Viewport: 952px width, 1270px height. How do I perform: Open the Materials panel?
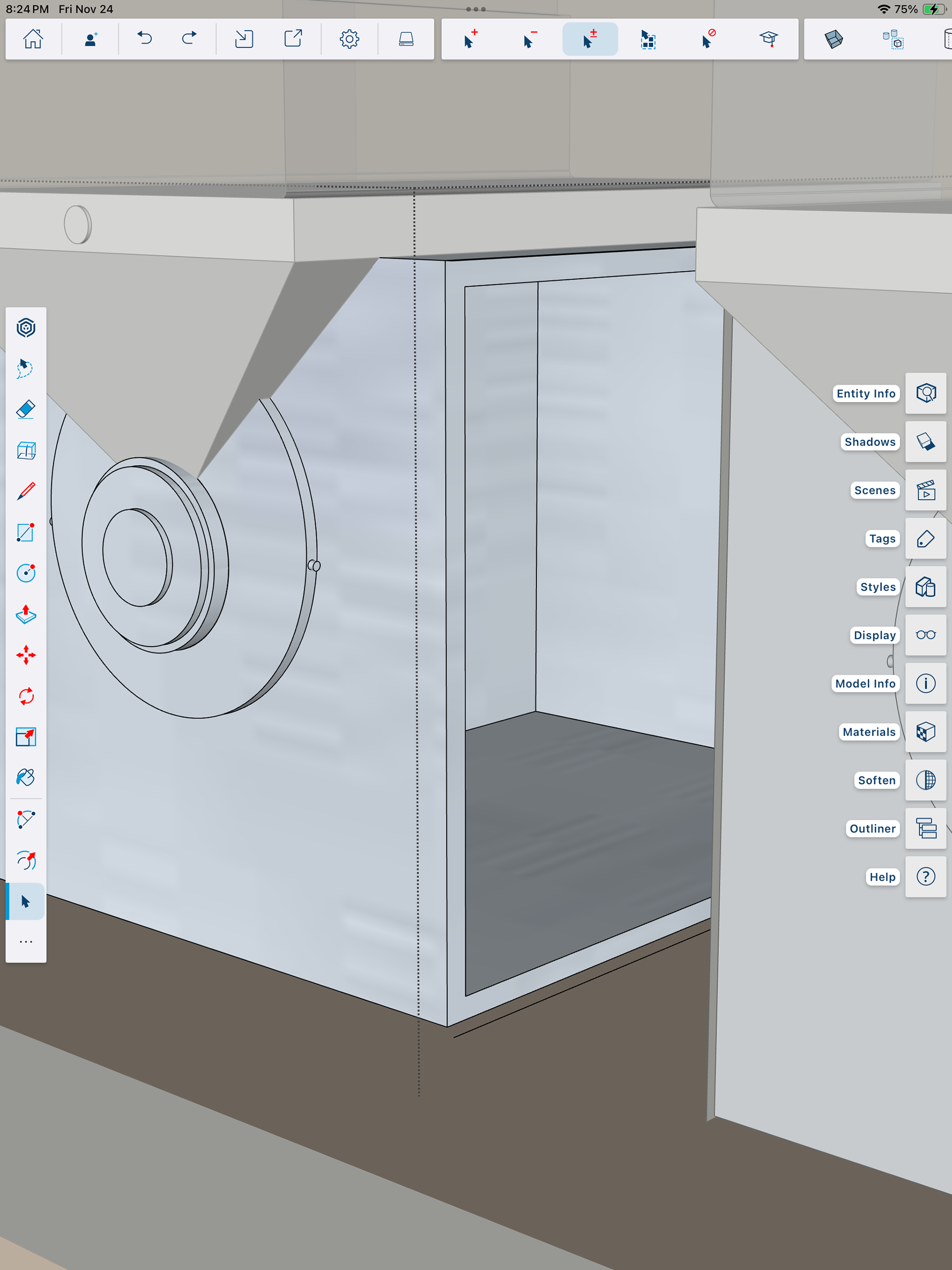[x=925, y=732]
